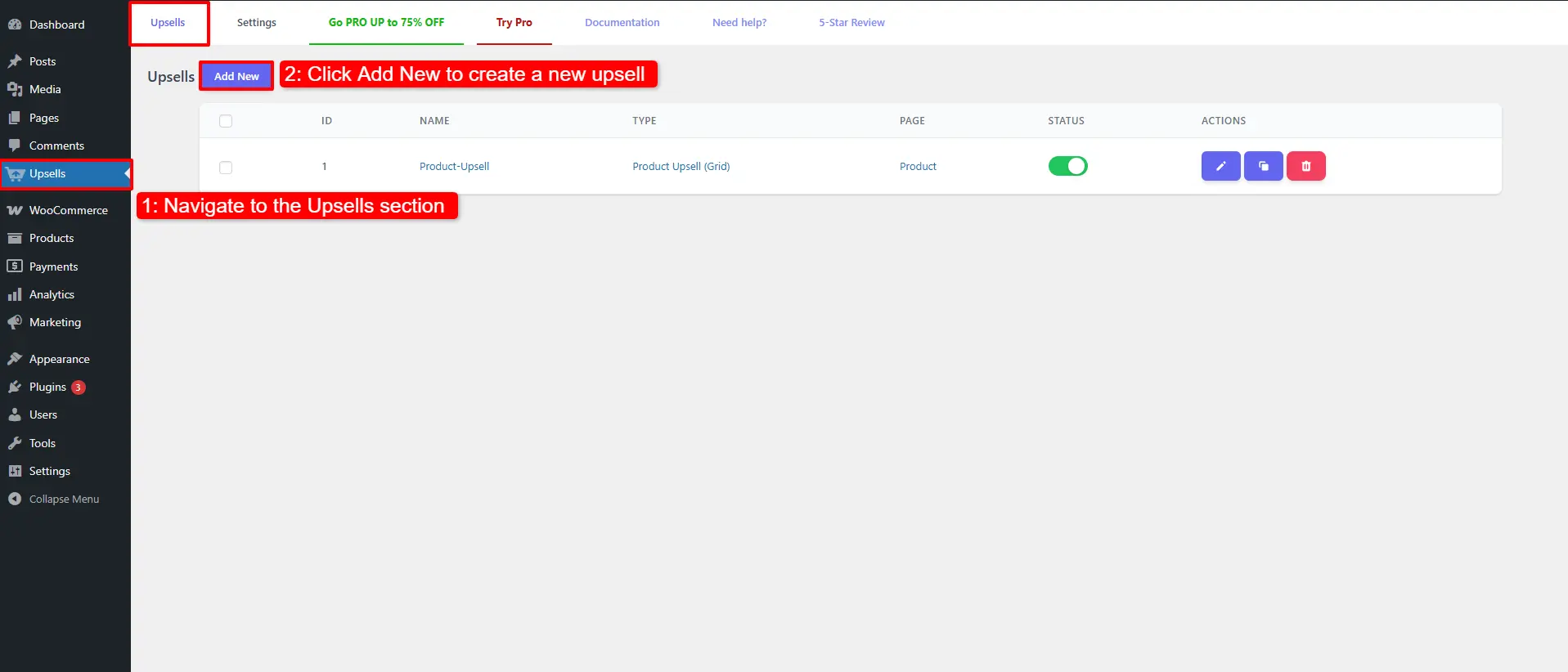
Task: Open the Product-Upsell name link
Action: point(454,166)
